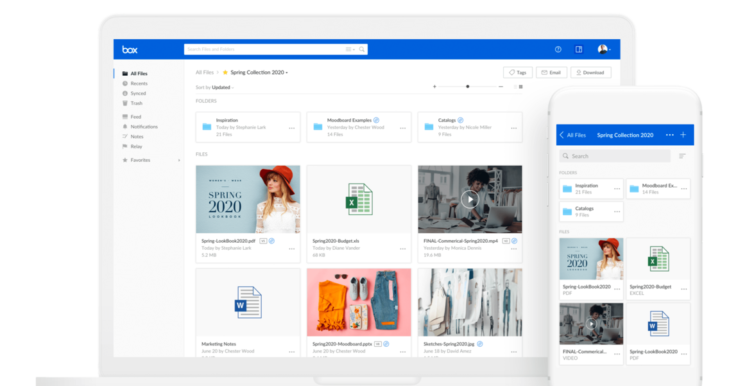Click the plus end of thumbnail size slider
The height and width of the screenshot is (386, 738).
click(x=434, y=87)
